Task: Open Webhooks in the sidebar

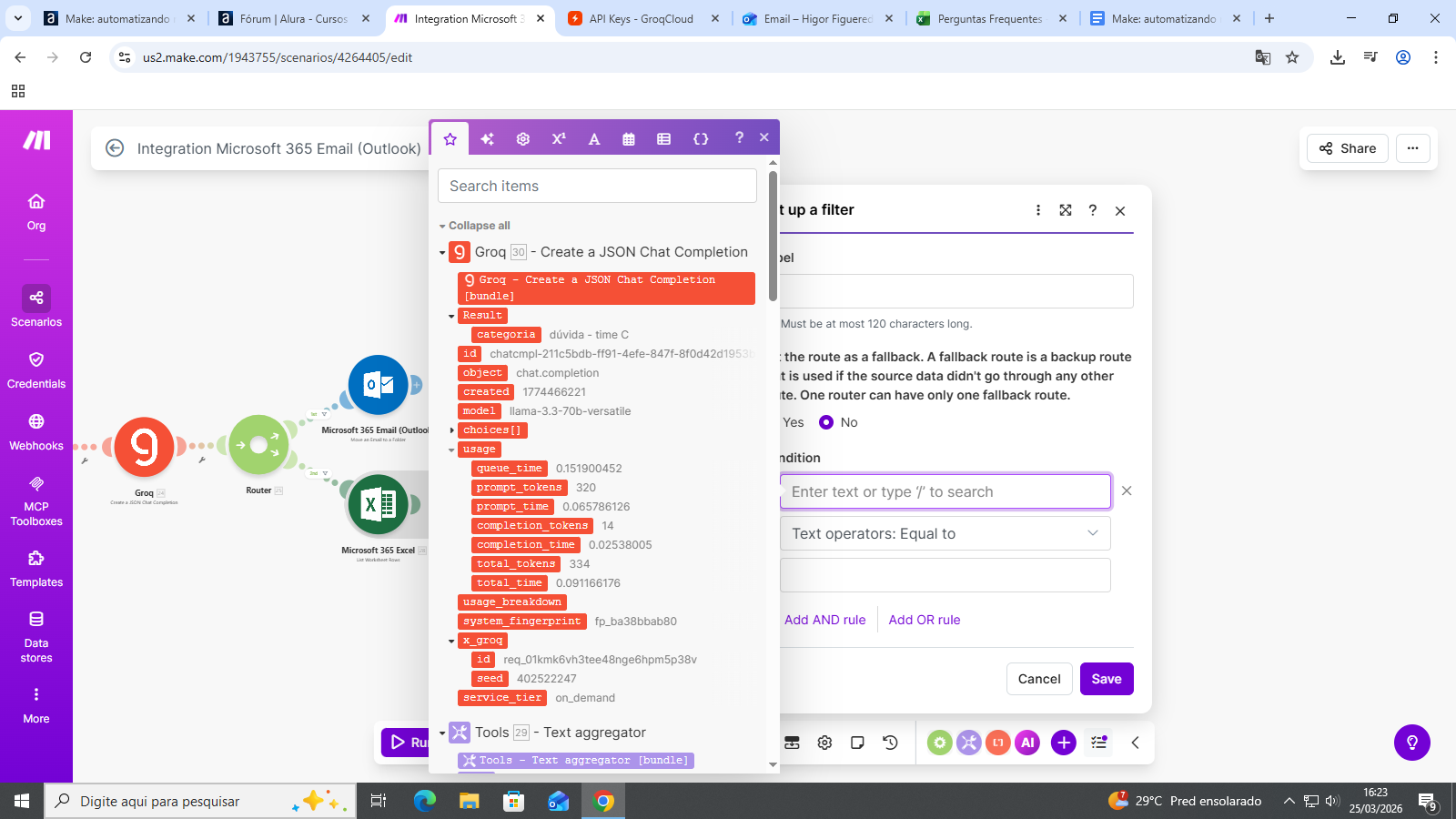Action: (x=36, y=431)
